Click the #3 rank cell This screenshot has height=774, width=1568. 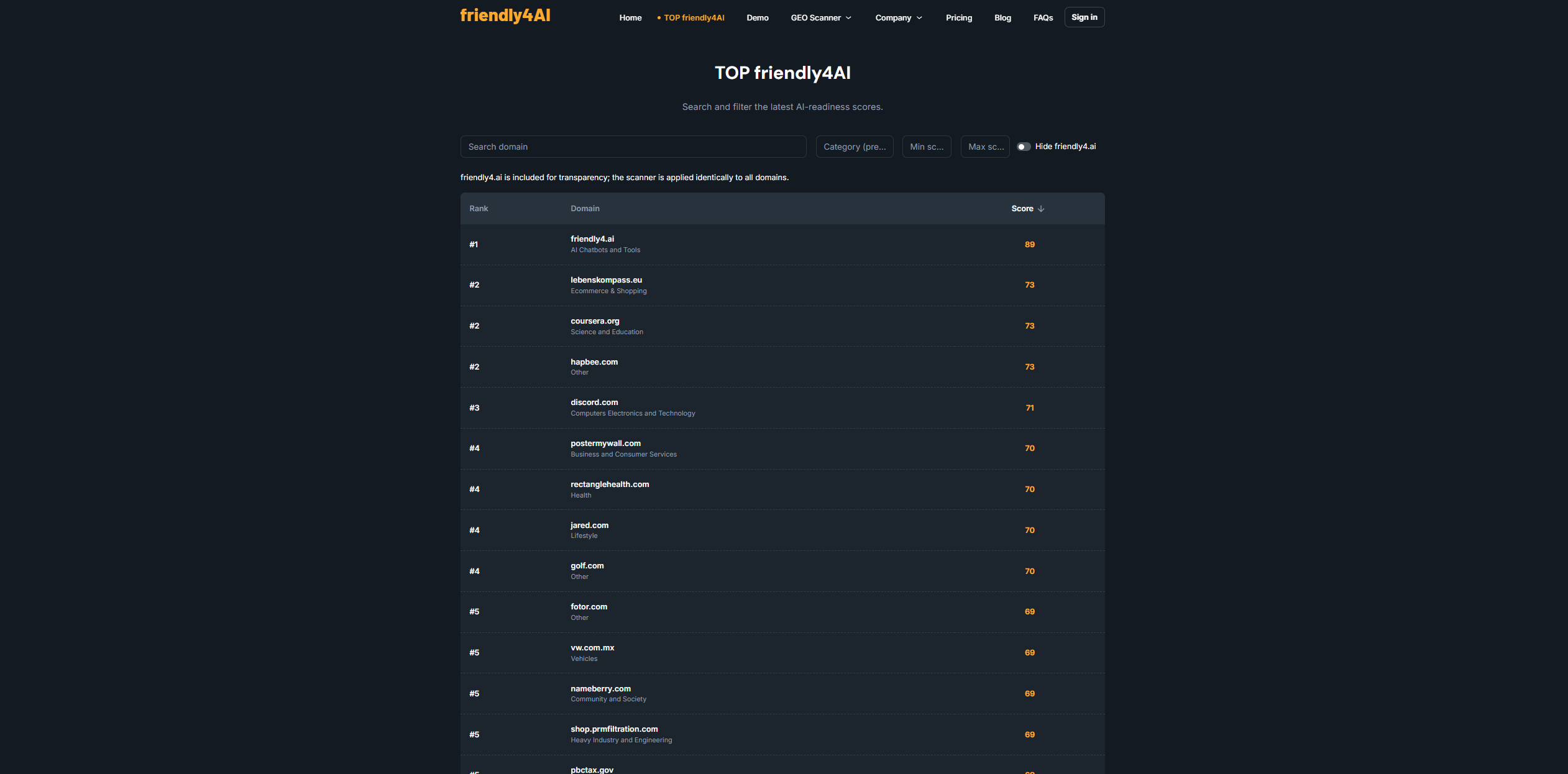point(474,408)
